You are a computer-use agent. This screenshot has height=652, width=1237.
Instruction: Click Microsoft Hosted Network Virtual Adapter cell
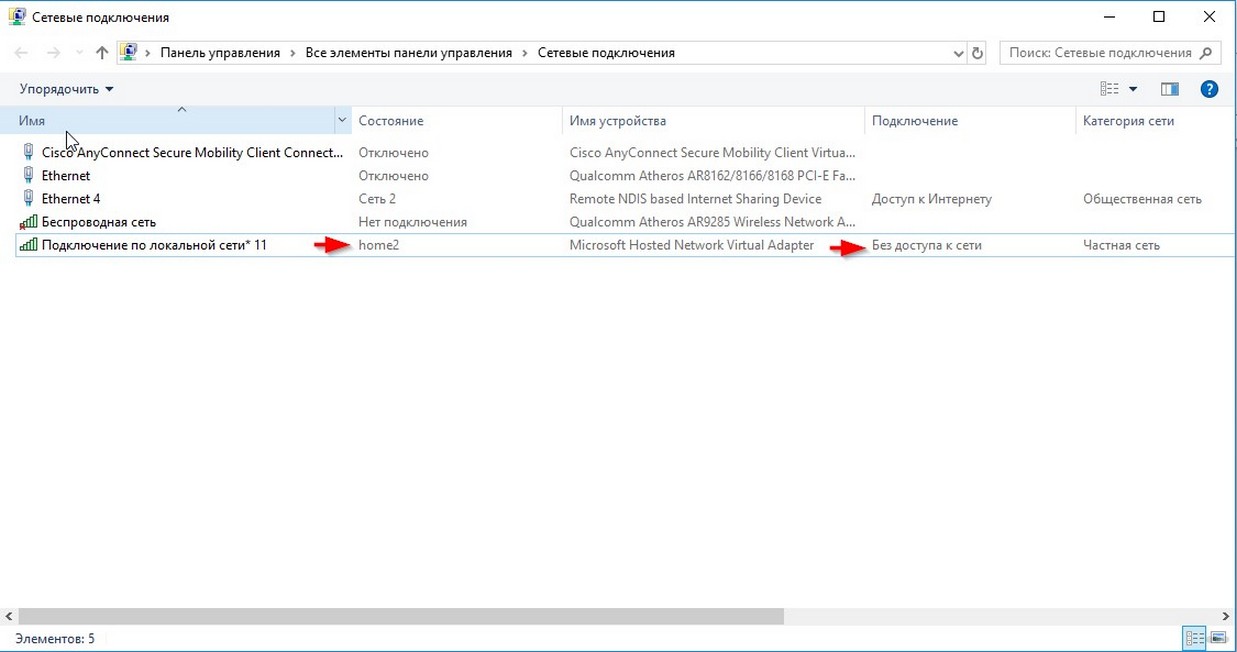pos(692,245)
